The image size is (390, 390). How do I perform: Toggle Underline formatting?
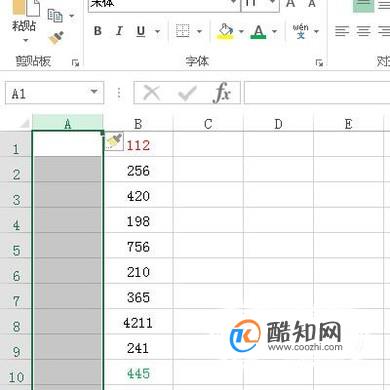141,31
